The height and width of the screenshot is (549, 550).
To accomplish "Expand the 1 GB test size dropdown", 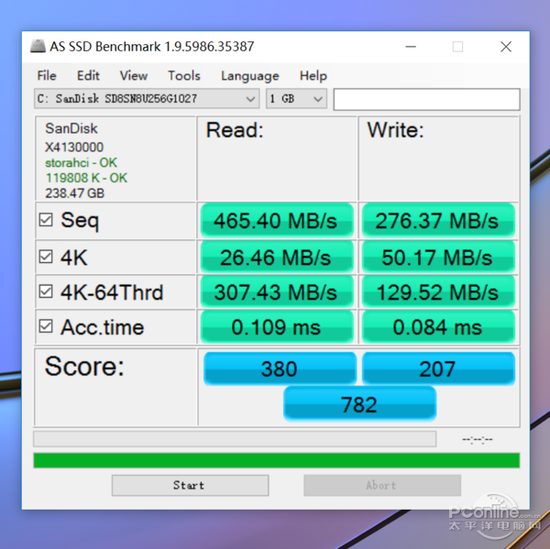I will point(296,99).
